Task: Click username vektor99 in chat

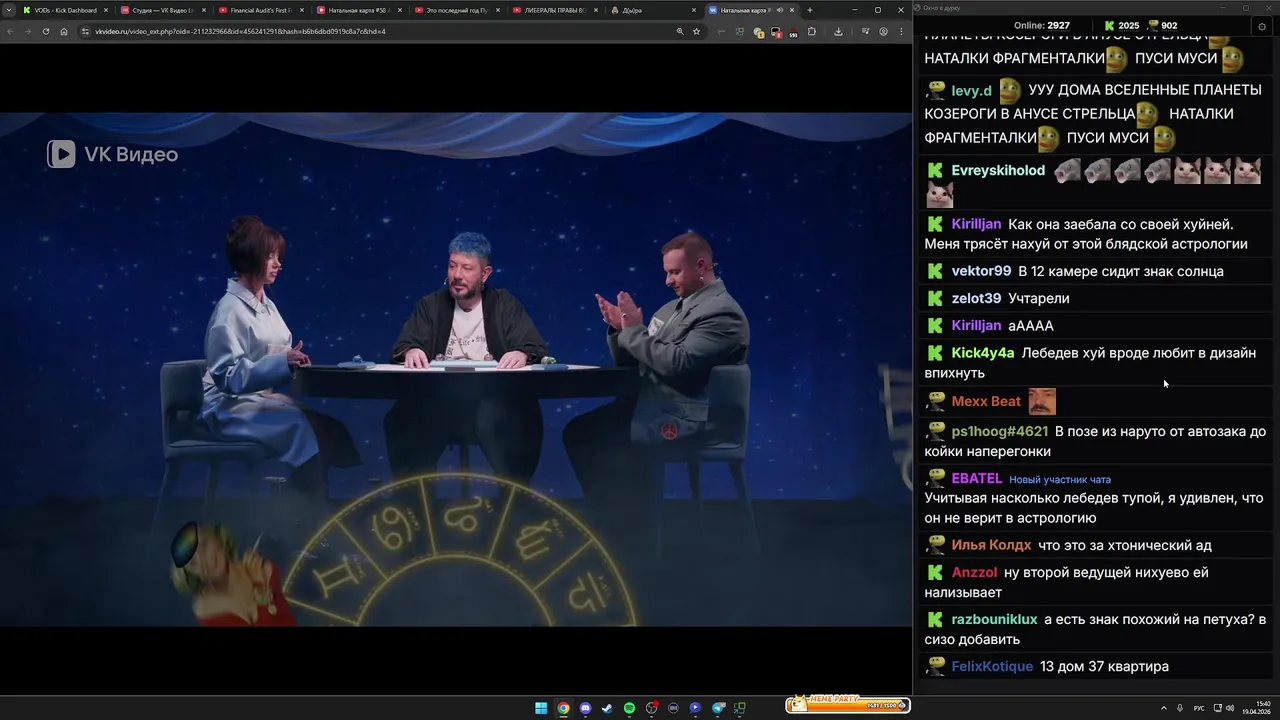Action: 981,271
